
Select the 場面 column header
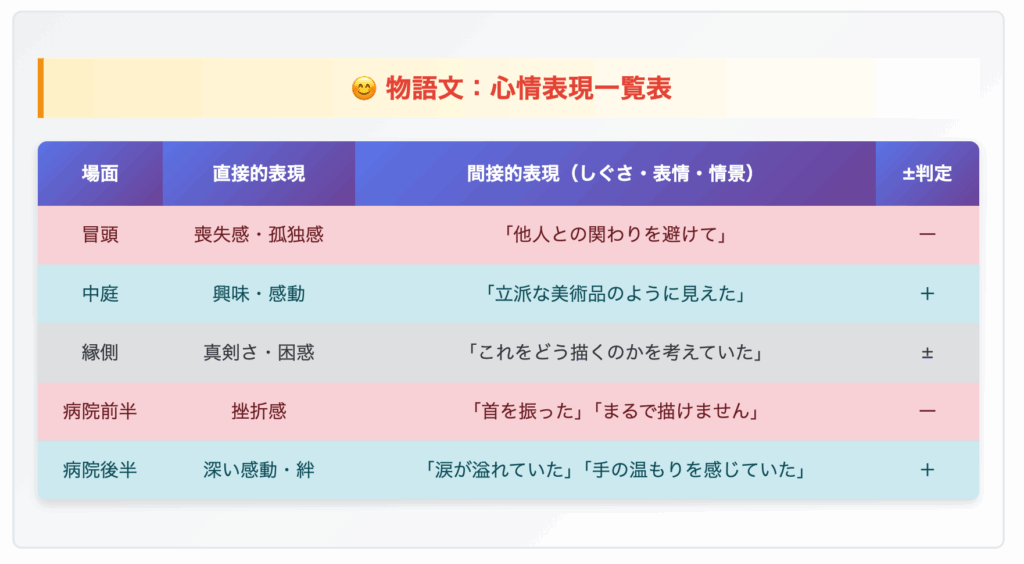[100, 174]
